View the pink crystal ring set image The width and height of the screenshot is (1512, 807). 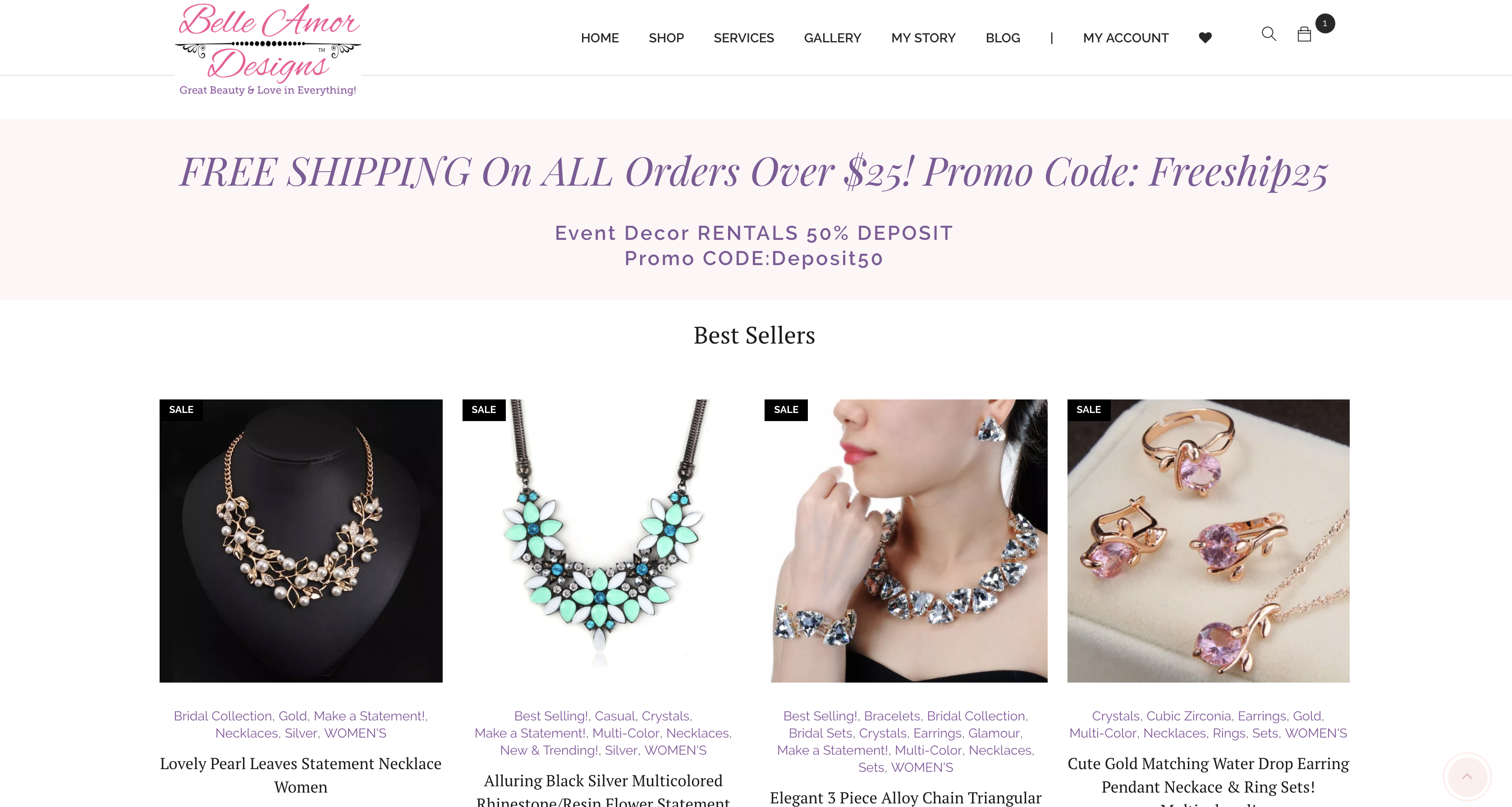point(1208,541)
